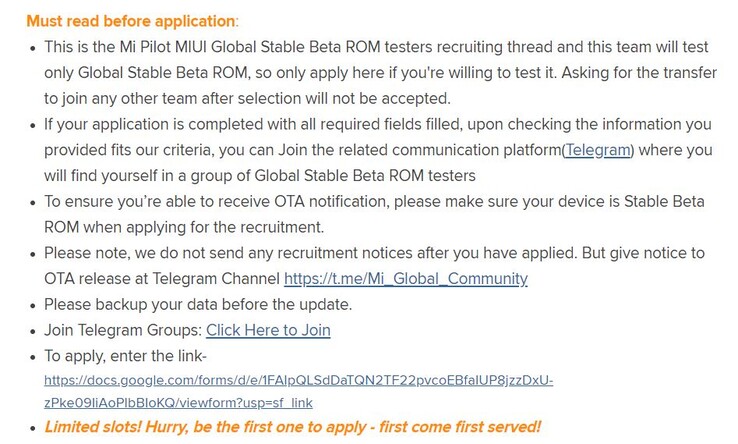Click the line starting "This is the Mi Pilot"
Viewport: 738px width, 444px height.
[376, 47]
